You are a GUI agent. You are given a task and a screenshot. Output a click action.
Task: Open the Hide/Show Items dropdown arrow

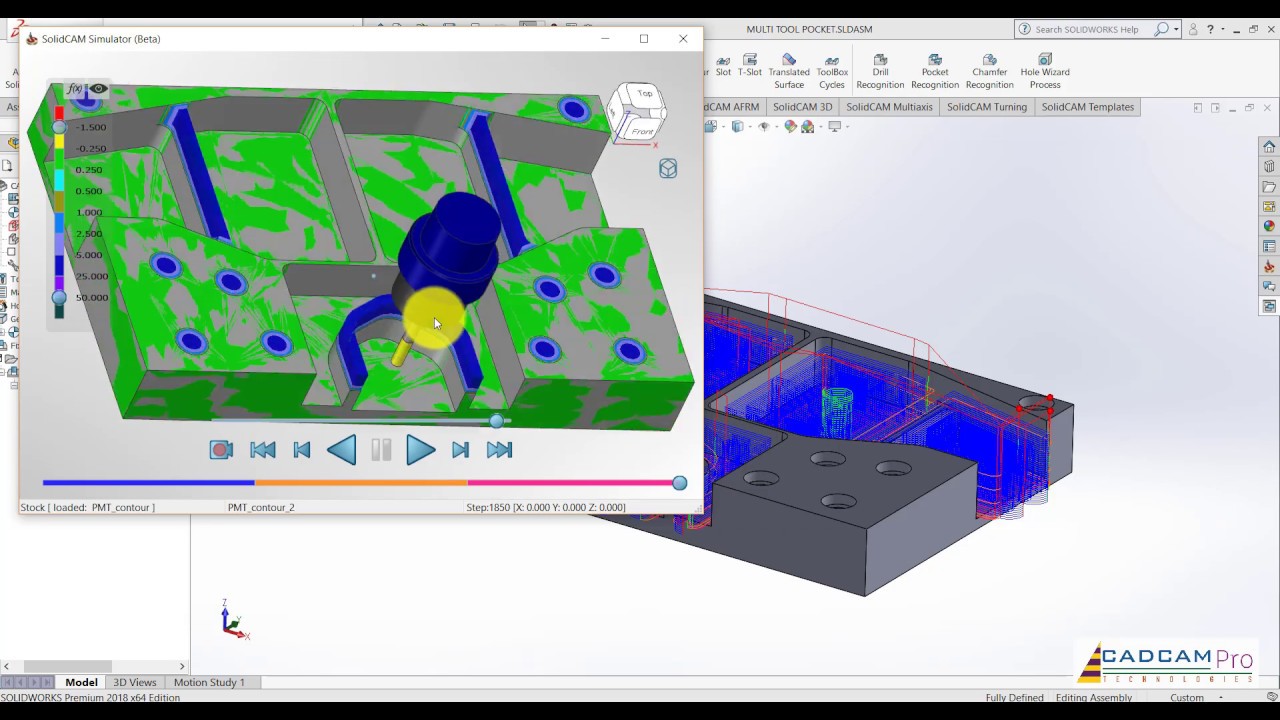point(777,127)
